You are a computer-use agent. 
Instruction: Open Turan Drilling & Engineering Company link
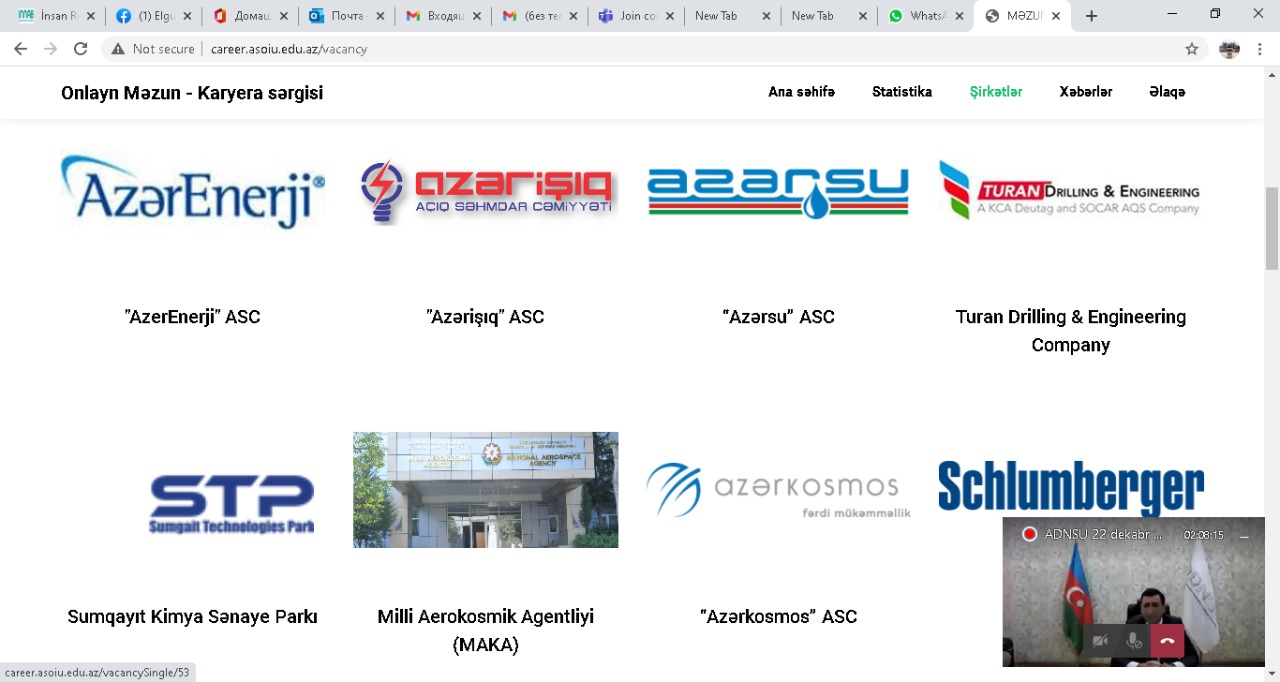pos(1071,331)
